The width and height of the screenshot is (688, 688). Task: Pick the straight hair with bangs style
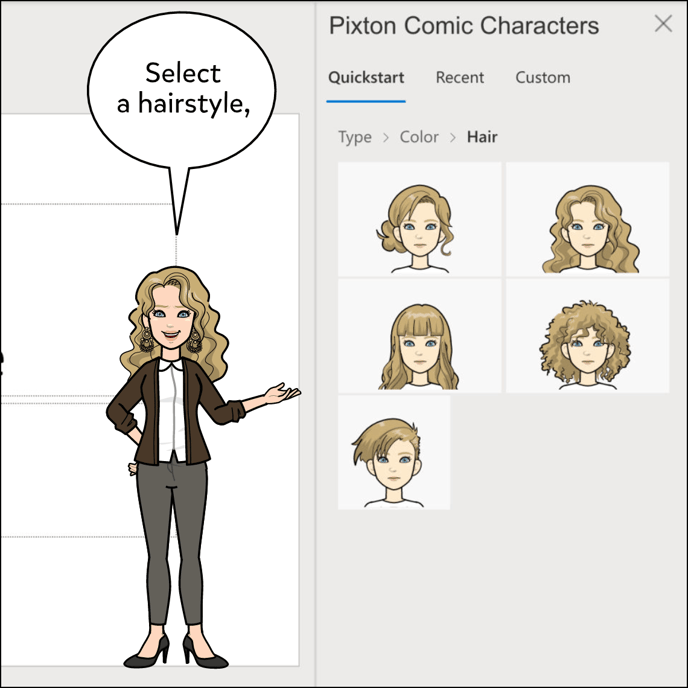pyautogui.click(x=419, y=336)
